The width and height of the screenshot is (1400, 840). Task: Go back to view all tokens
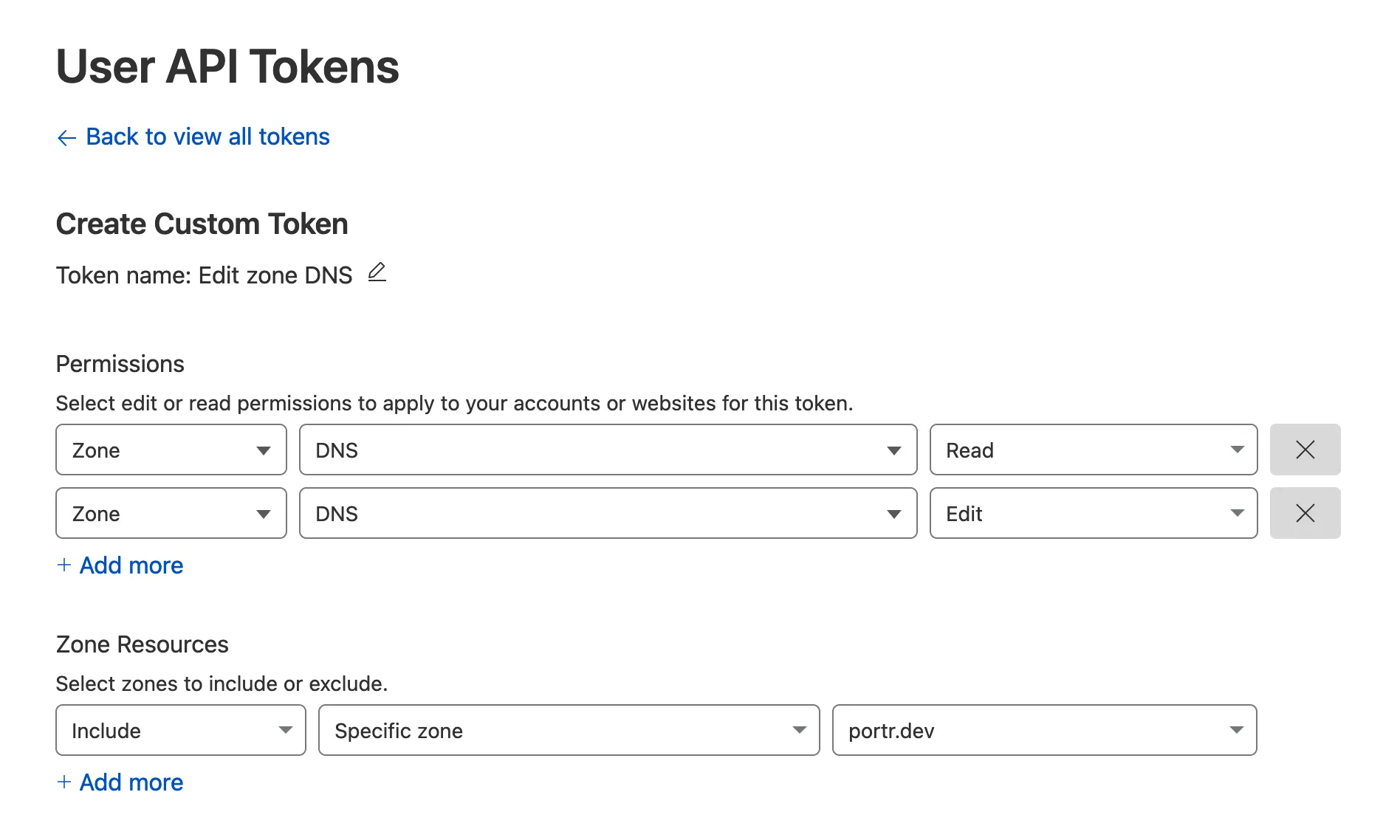[207, 137]
